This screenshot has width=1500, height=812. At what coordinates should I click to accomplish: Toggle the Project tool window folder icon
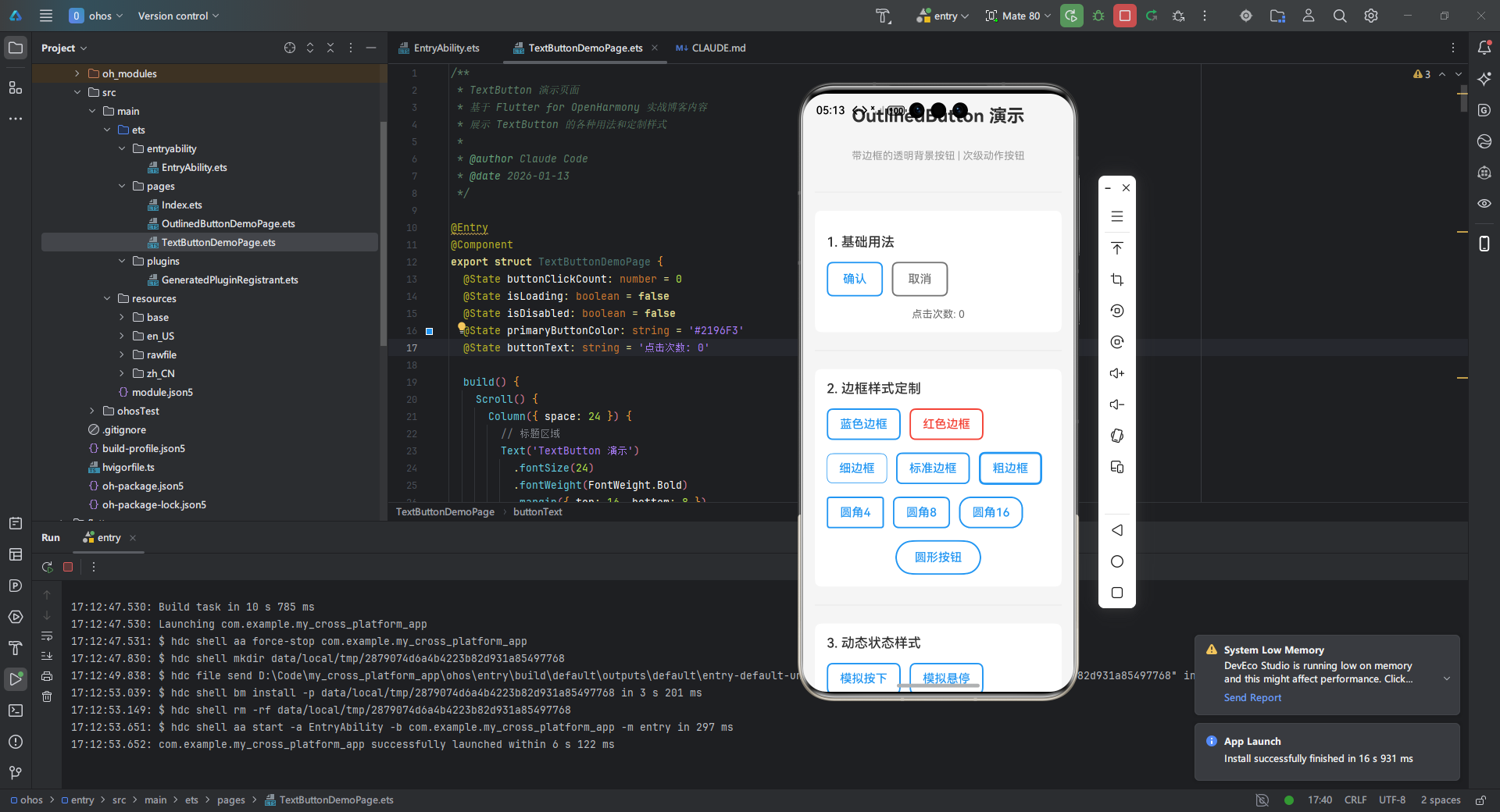point(16,48)
